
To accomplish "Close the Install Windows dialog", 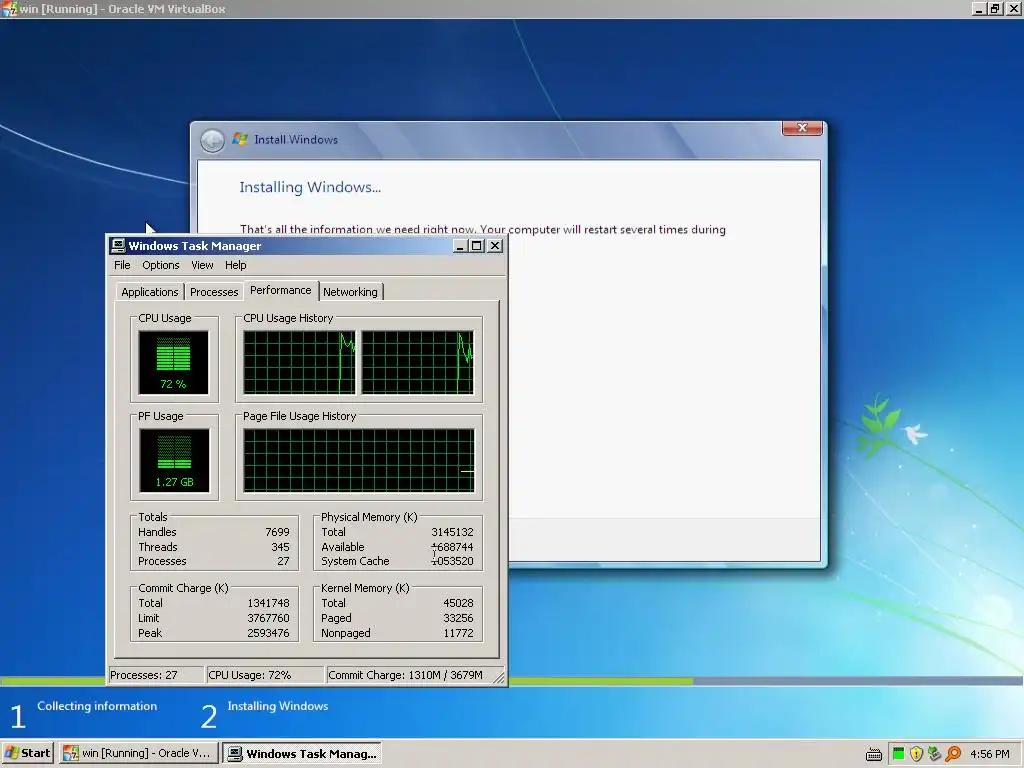I will pos(803,128).
